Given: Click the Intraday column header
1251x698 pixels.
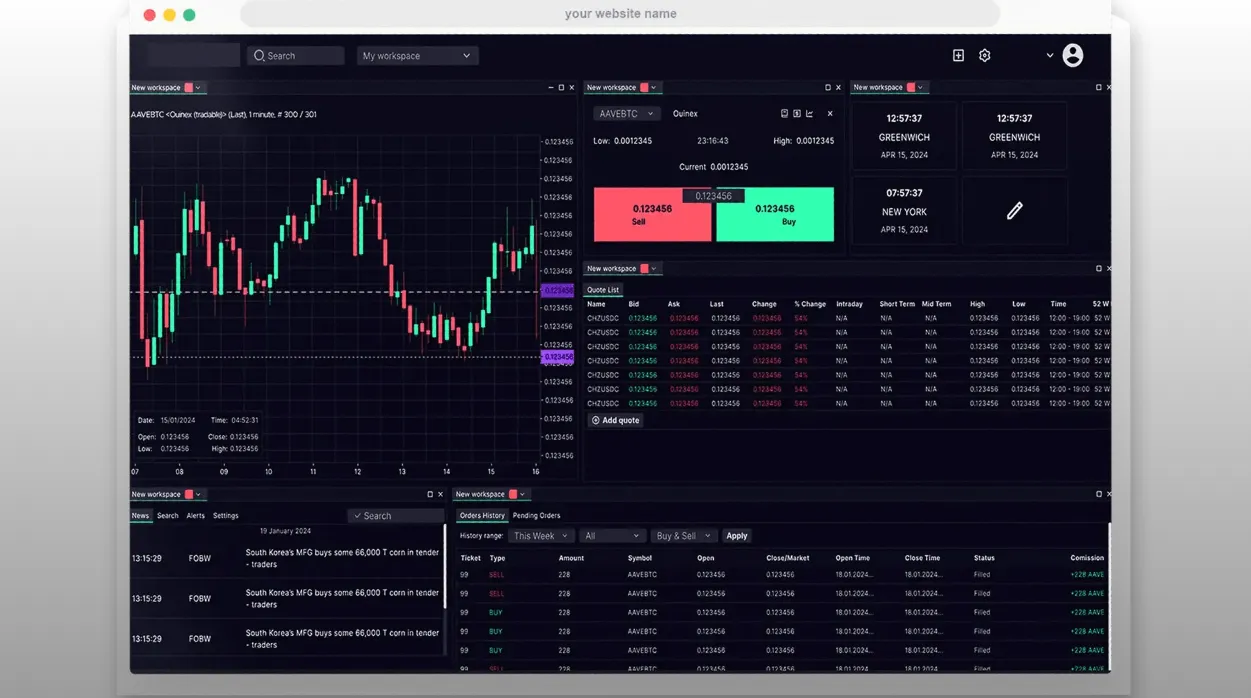Looking at the screenshot, I should 849,304.
